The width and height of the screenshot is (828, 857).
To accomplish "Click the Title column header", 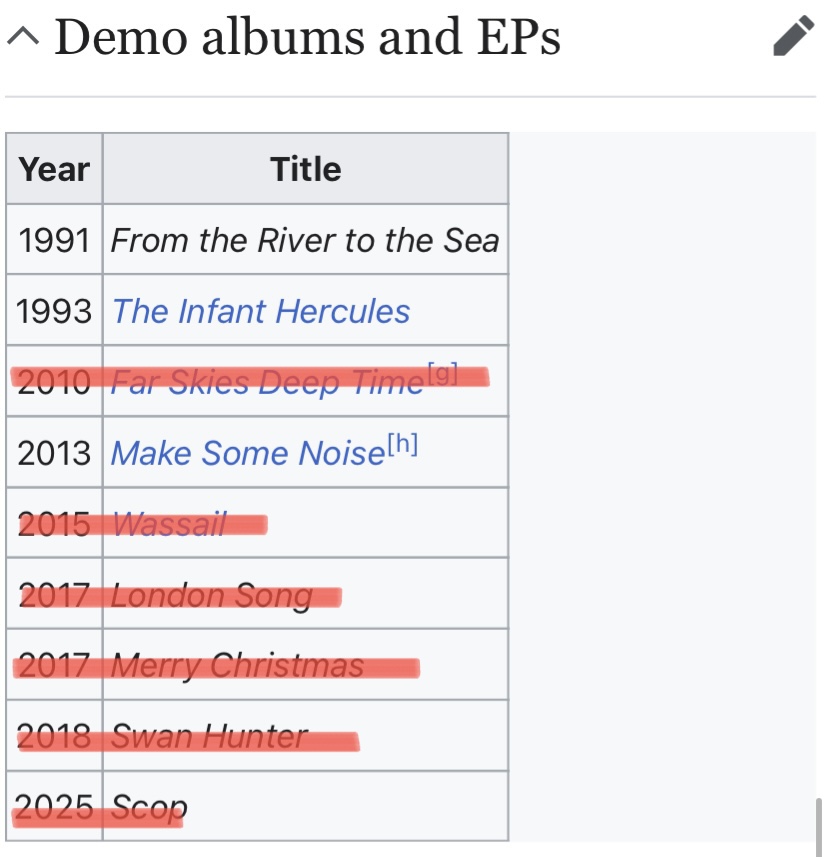I will click(x=305, y=169).
